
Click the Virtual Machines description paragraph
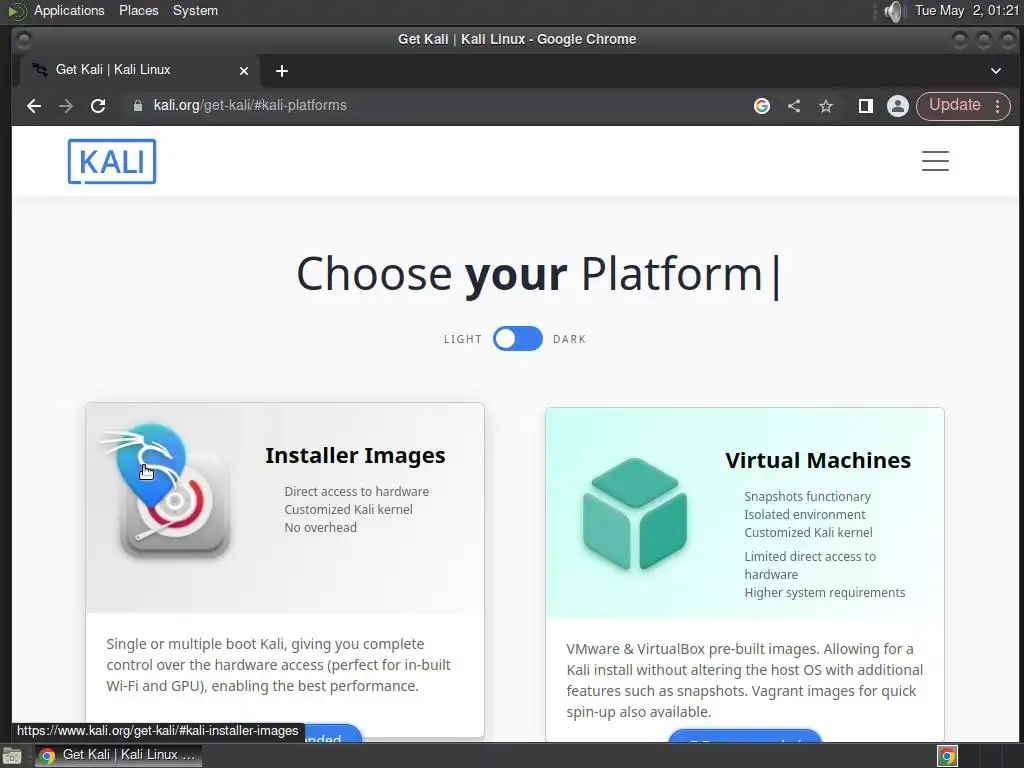744,680
